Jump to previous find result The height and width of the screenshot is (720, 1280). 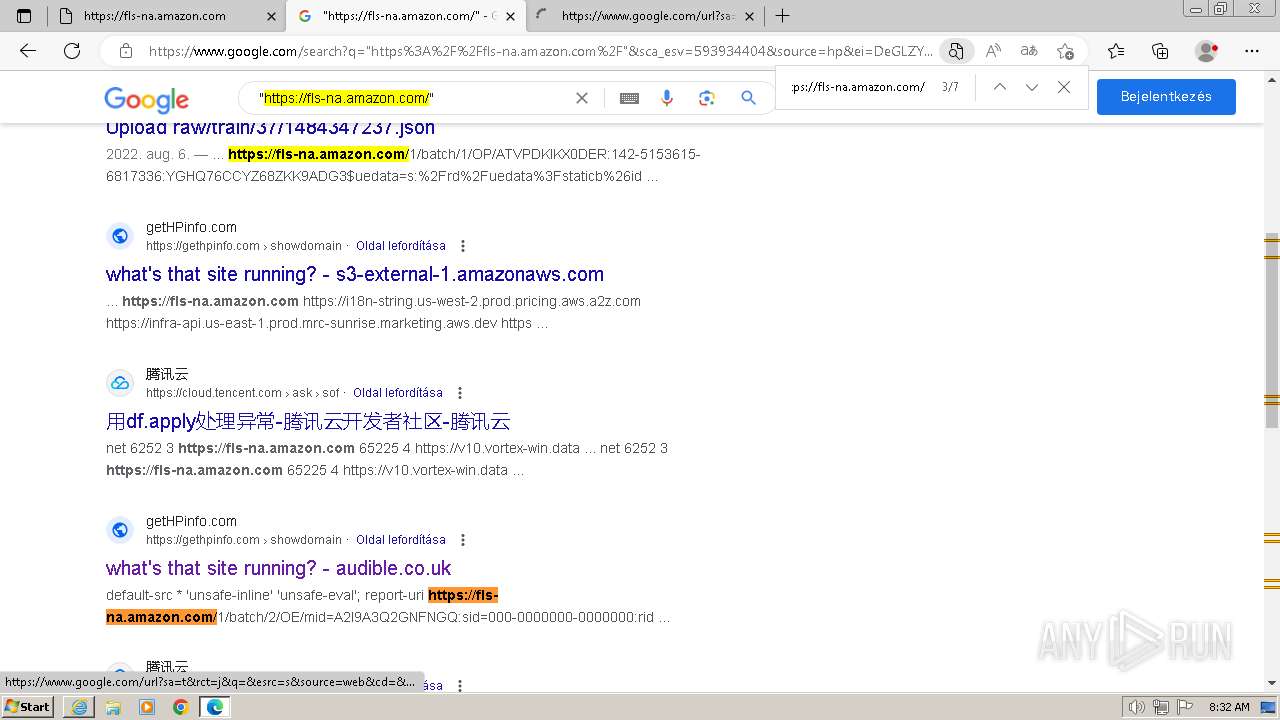tap(999, 87)
